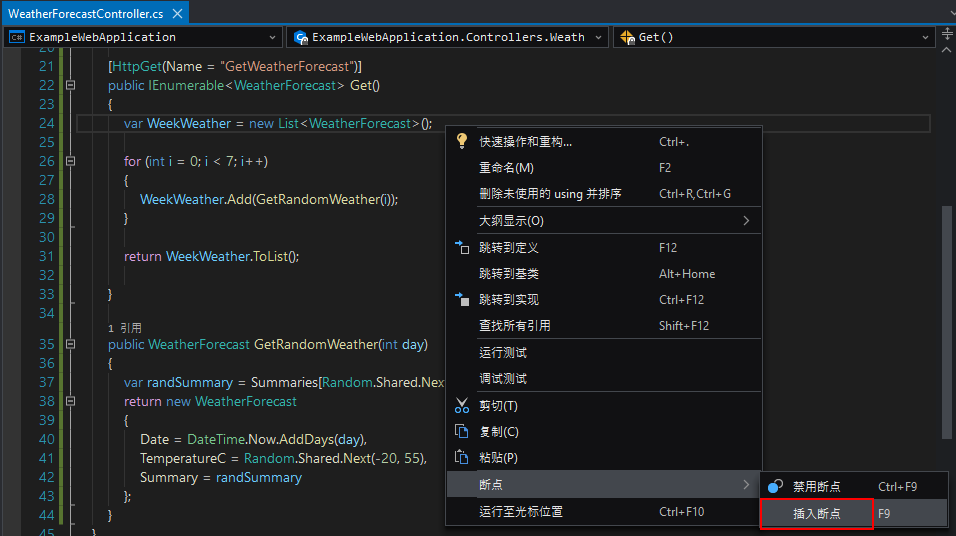Screen dimensions: 956x536
Task: Click the Go to Implementation icon
Action: tap(462, 299)
